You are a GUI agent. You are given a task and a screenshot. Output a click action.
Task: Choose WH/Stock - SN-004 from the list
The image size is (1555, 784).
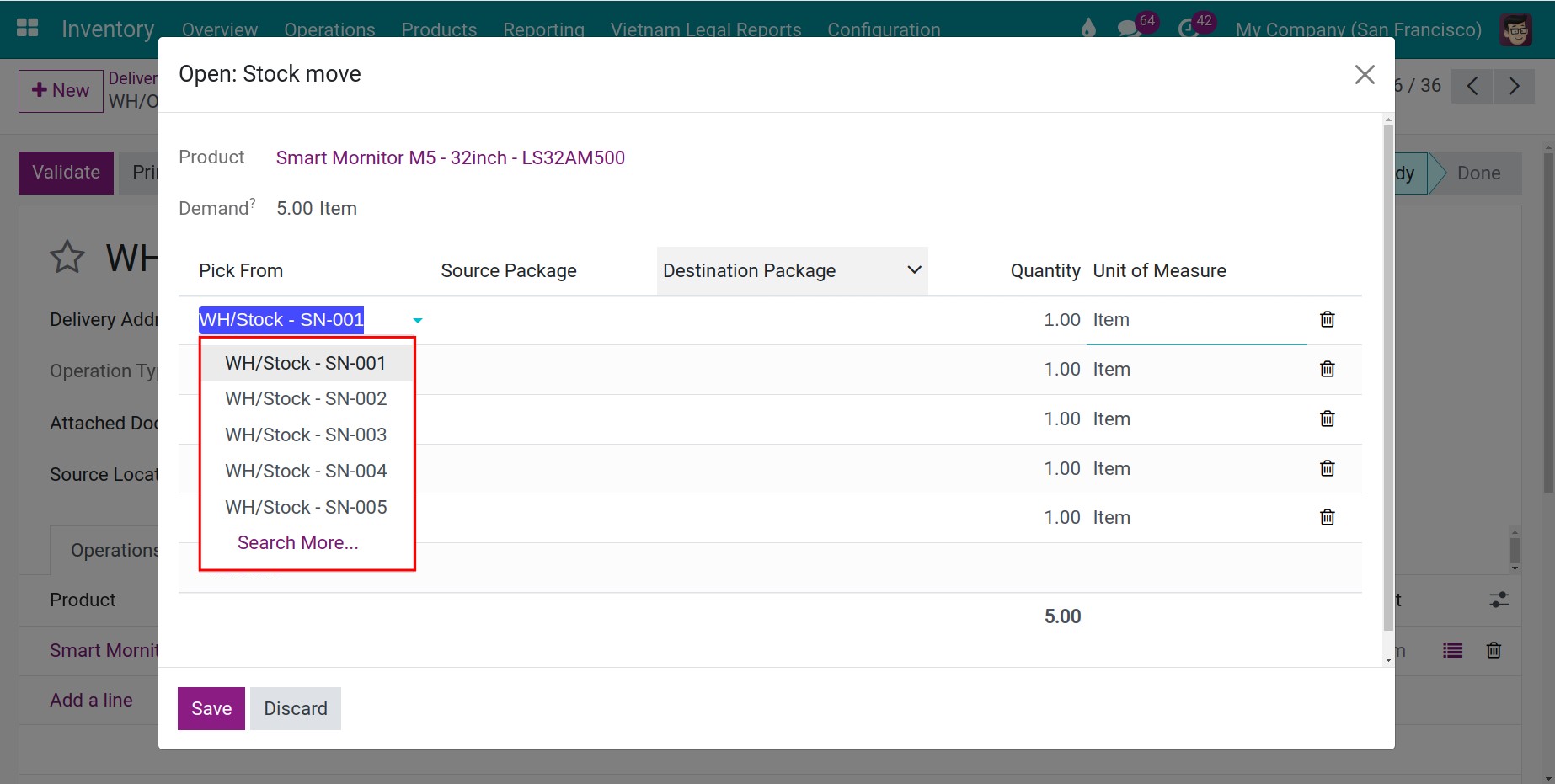pos(306,471)
